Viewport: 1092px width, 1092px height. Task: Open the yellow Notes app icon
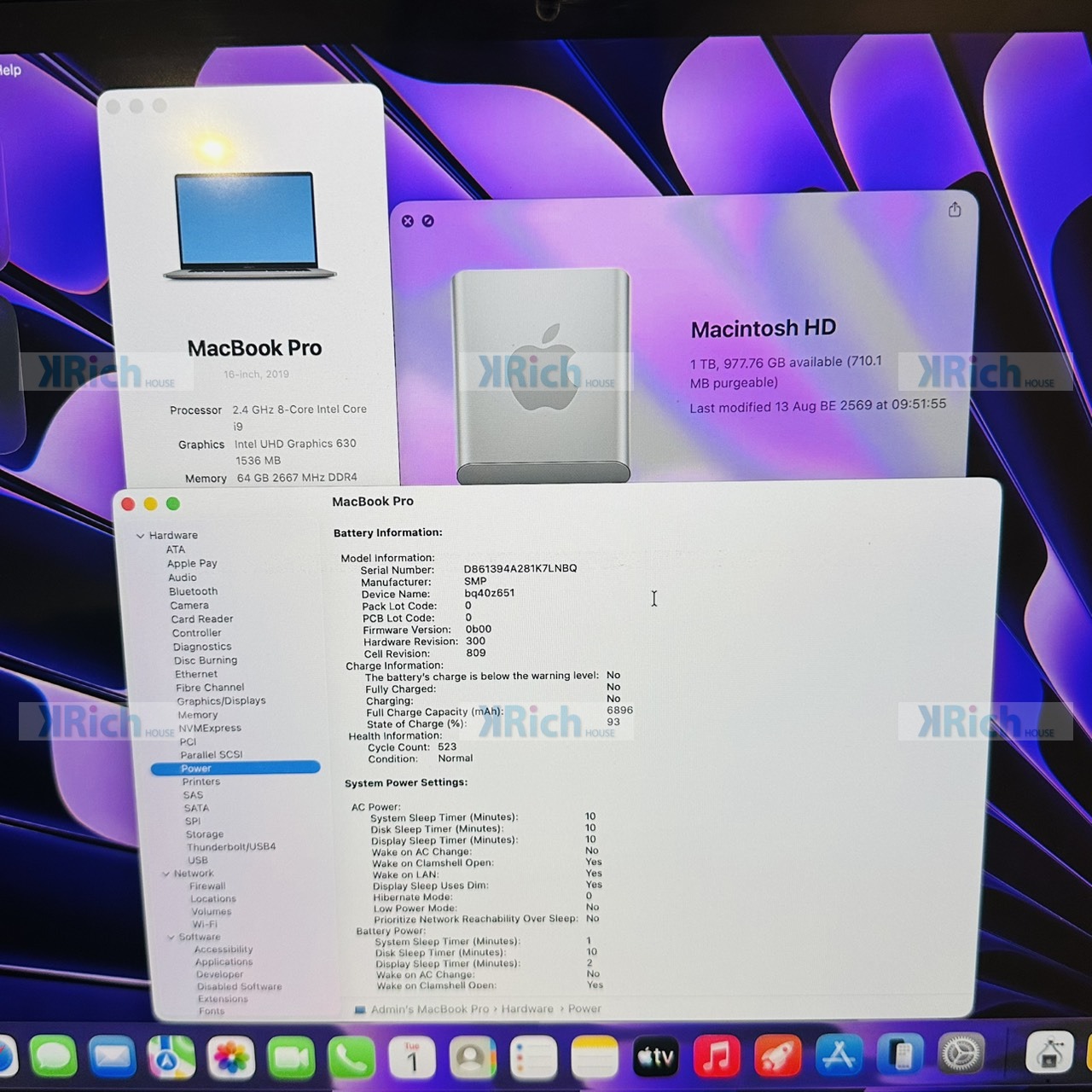click(594, 1058)
